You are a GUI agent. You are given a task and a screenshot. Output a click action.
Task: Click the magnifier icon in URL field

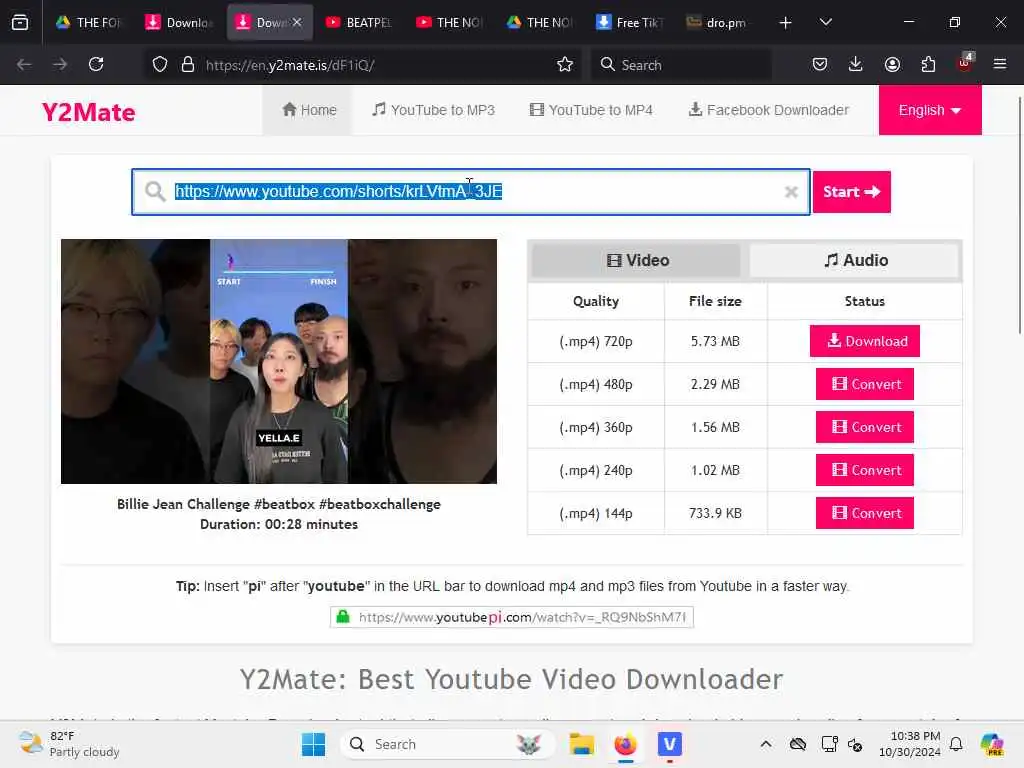coord(155,191)
